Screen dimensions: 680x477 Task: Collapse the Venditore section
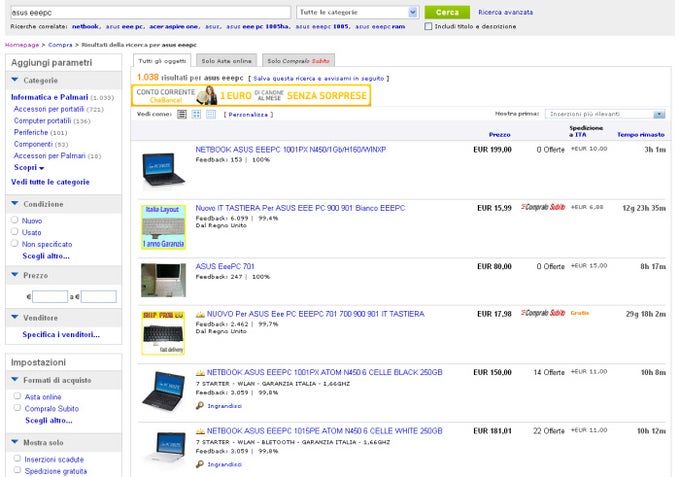click(15, 317)
